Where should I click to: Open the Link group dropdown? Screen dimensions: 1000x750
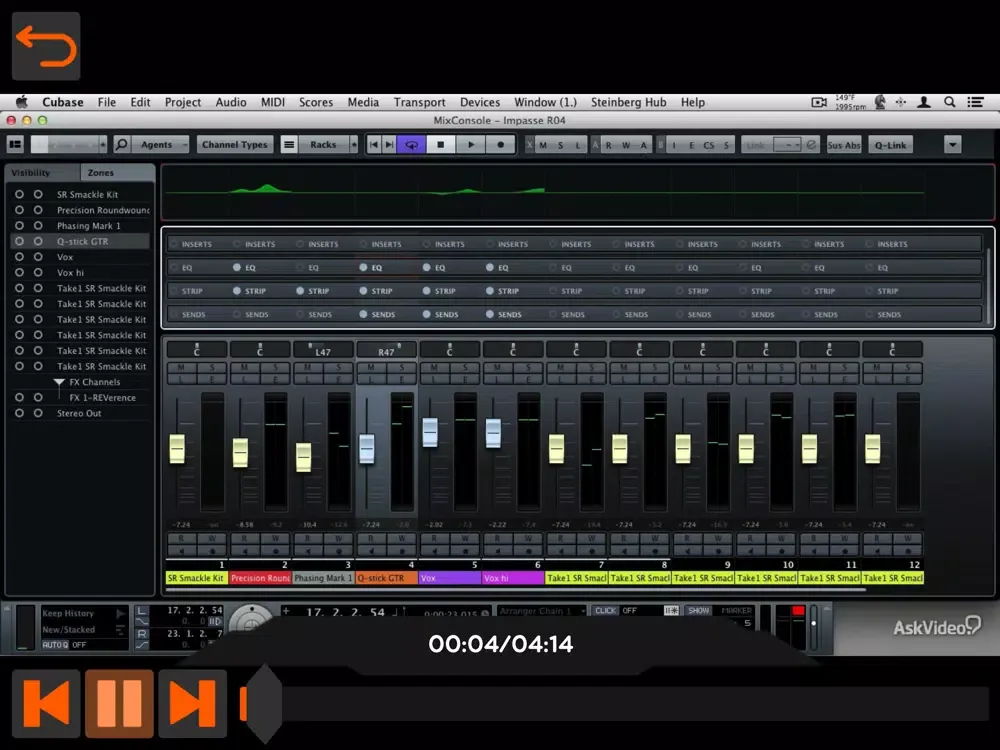(x=787, y=145)
